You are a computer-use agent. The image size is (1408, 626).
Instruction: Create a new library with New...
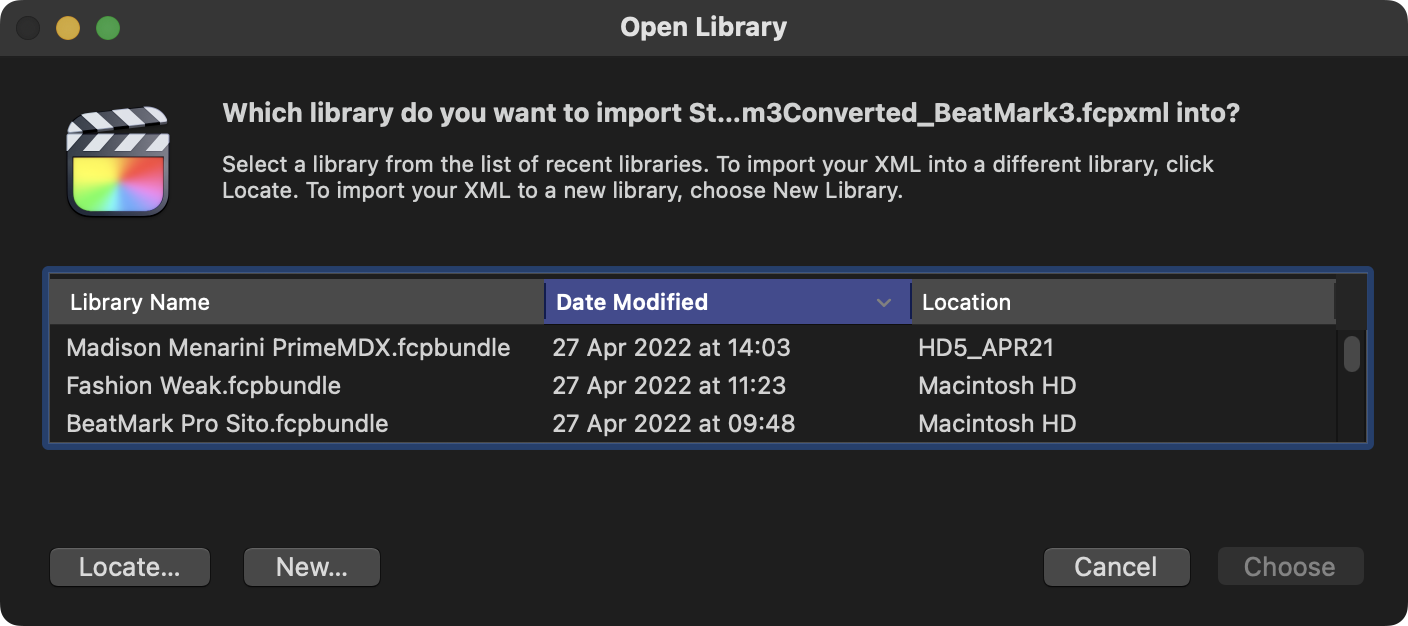point(312,567)
